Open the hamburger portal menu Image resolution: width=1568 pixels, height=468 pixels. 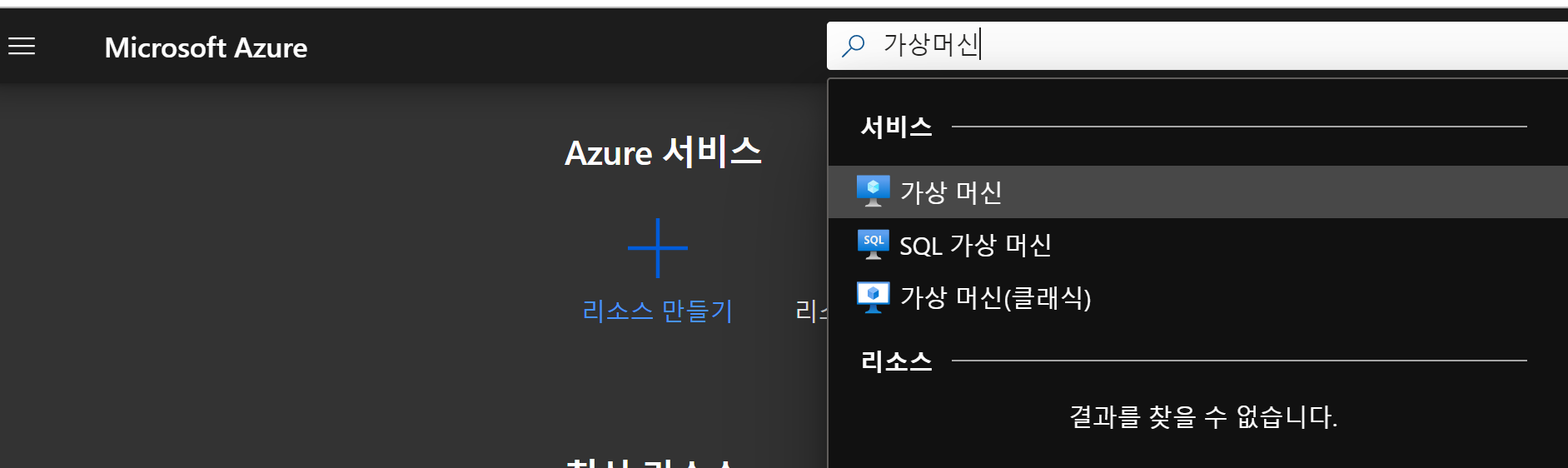[22, 47]
